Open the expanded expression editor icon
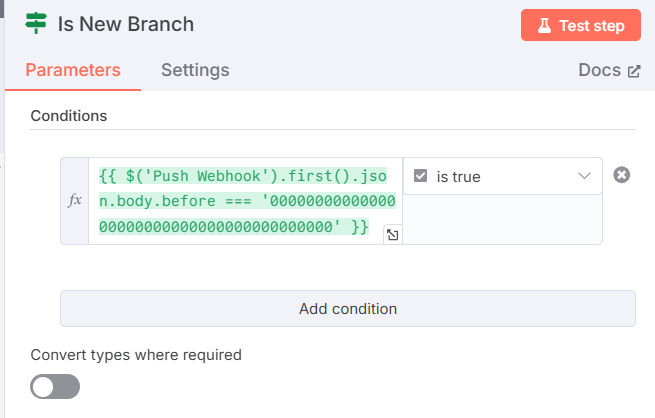This screenshot has height=418, width=655. pos(393,235)
